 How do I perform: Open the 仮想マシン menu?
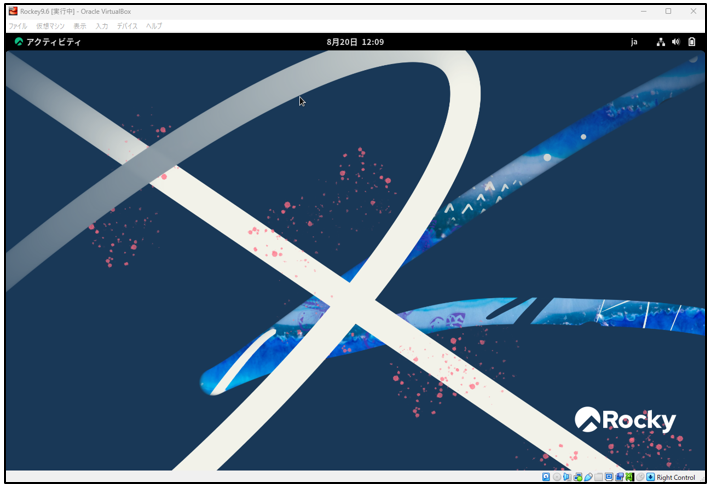(50, 25)
